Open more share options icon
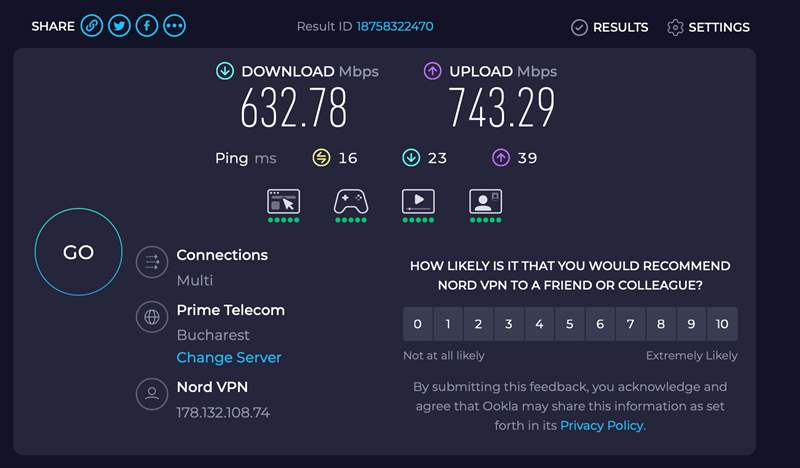 tap(174, 26)
